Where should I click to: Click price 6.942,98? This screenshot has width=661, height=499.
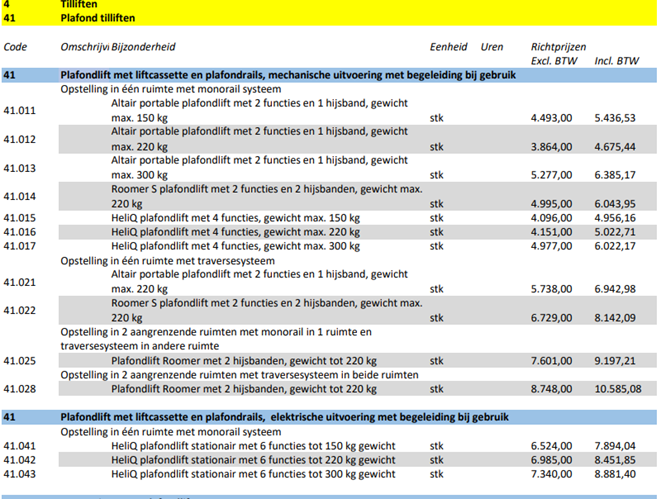[x=615, y=289]
